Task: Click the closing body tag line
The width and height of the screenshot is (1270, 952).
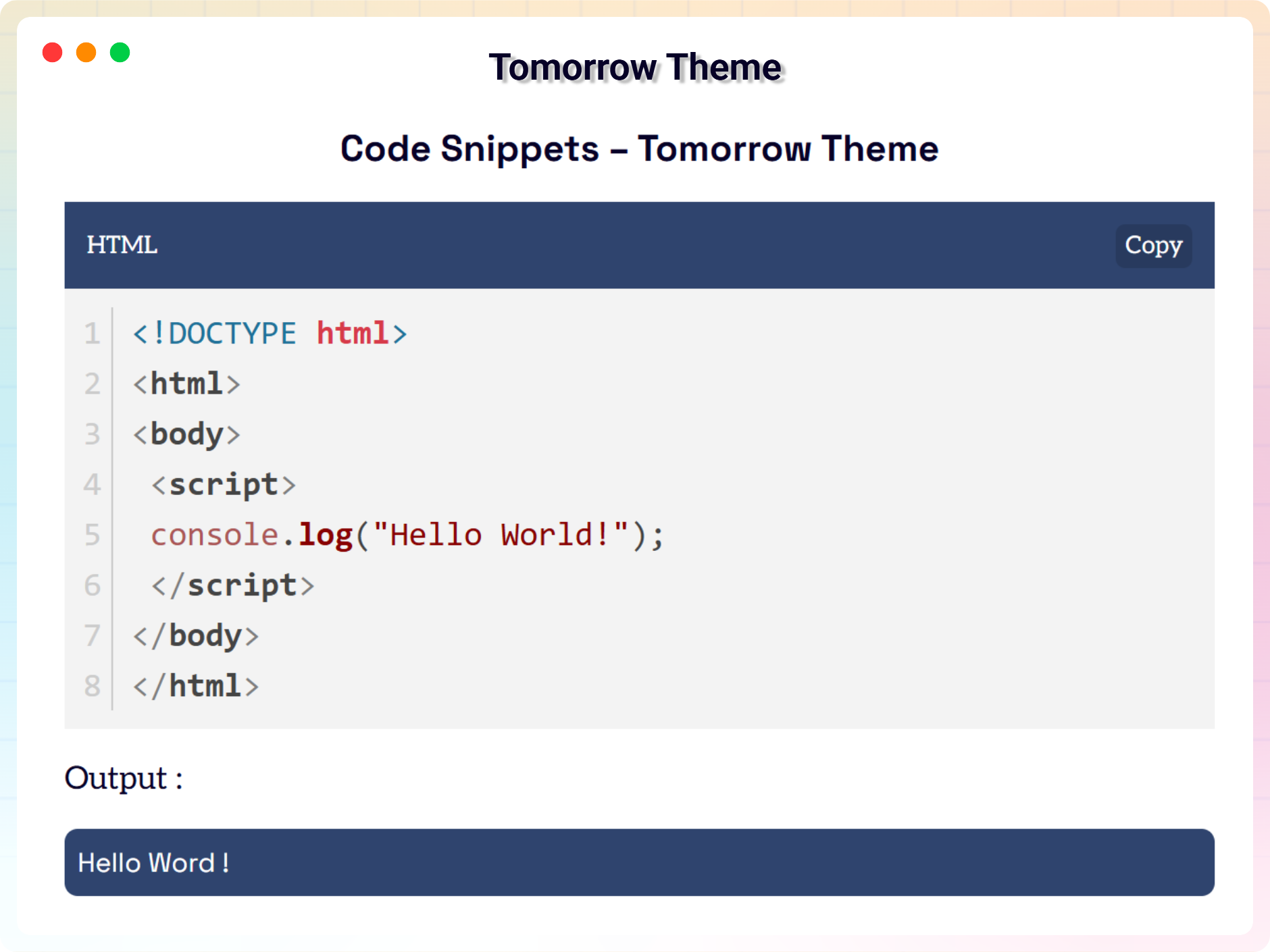Action: coord(196,636)
